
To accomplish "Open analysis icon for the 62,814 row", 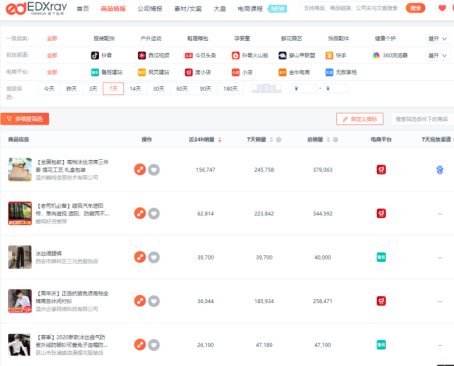I will [140, 213].
